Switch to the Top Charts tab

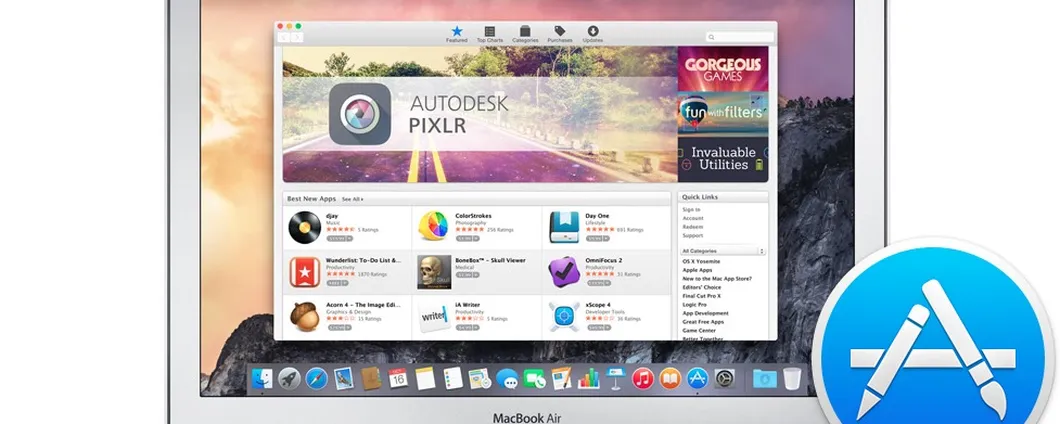click(490, 34)
